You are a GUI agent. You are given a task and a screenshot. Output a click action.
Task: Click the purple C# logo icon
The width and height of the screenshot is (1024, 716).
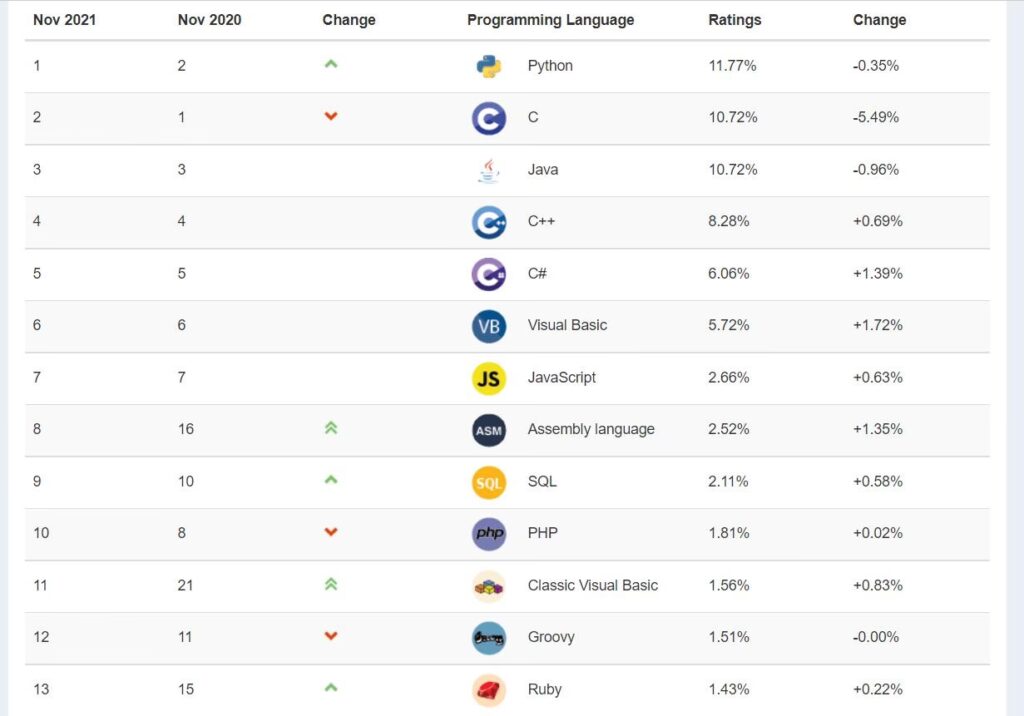click(x=489, y=274)
